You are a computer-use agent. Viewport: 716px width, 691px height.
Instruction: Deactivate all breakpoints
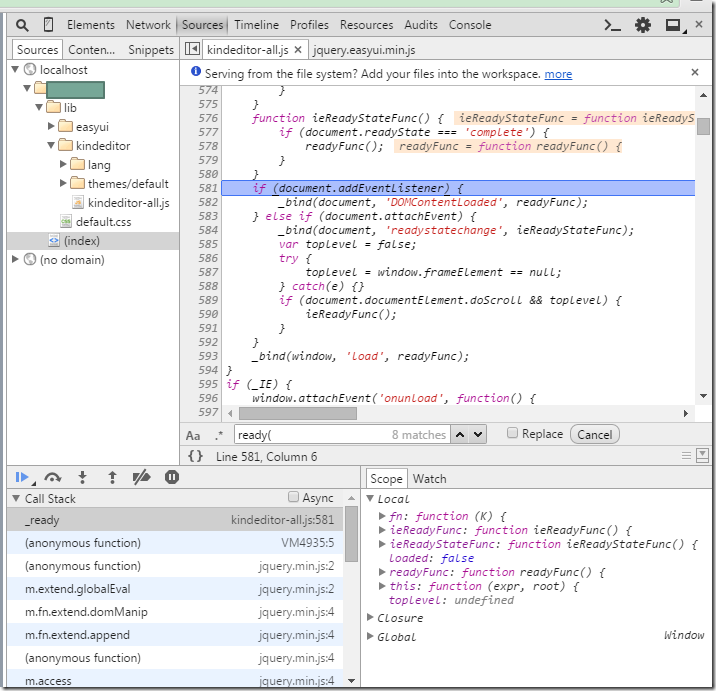pyautogui.click(x=141, y=478)
